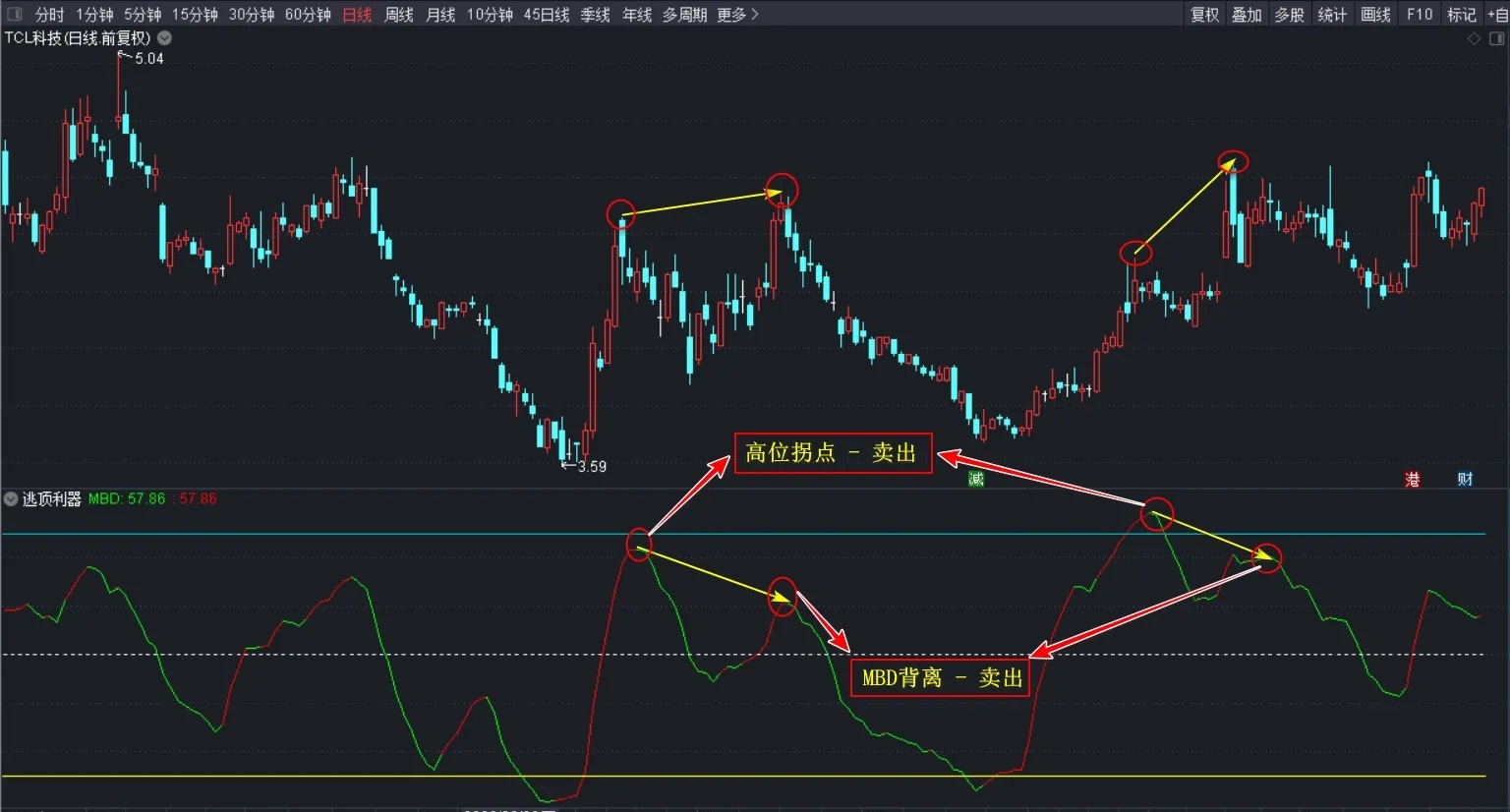Activate the 画线 drawing tool button

tap(1375, 15)
